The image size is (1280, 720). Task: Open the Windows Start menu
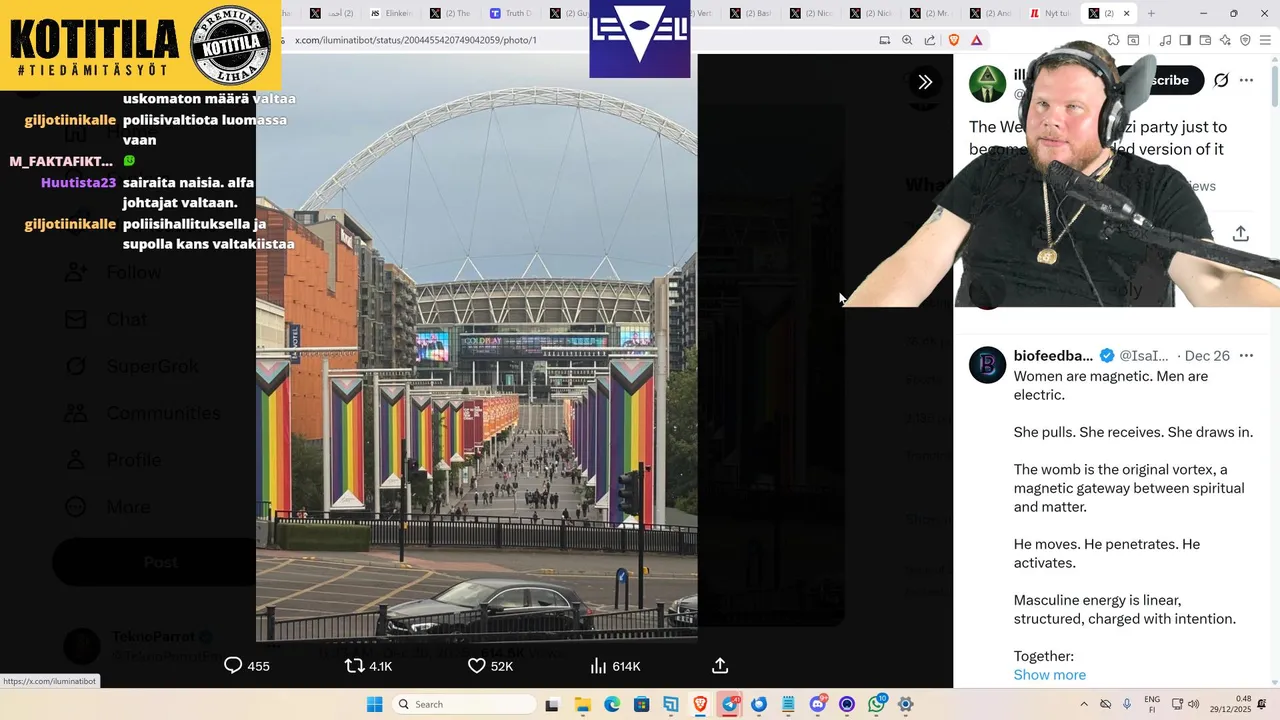coord(374,704)
